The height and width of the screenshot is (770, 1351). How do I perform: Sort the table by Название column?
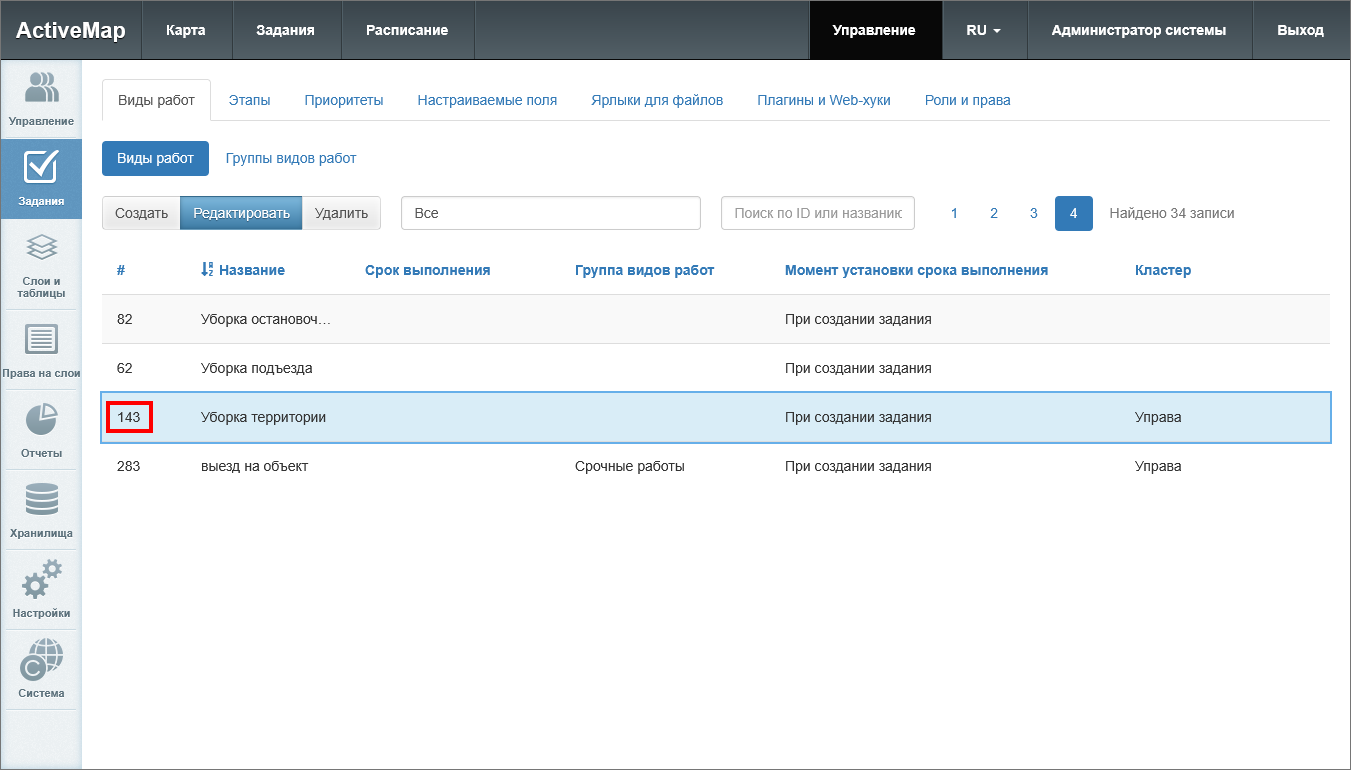(x=251, y=270)
